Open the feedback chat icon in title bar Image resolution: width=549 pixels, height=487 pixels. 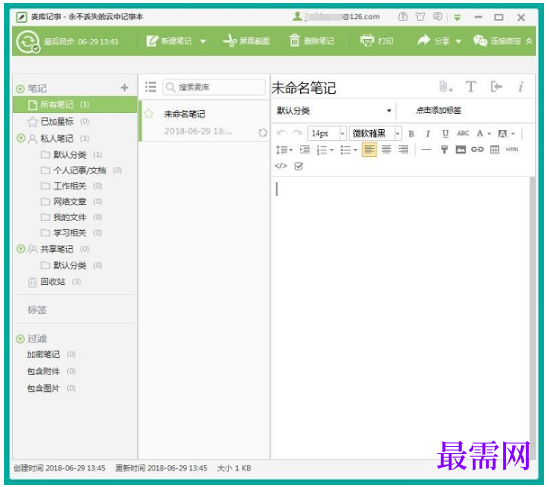(437, 16)
